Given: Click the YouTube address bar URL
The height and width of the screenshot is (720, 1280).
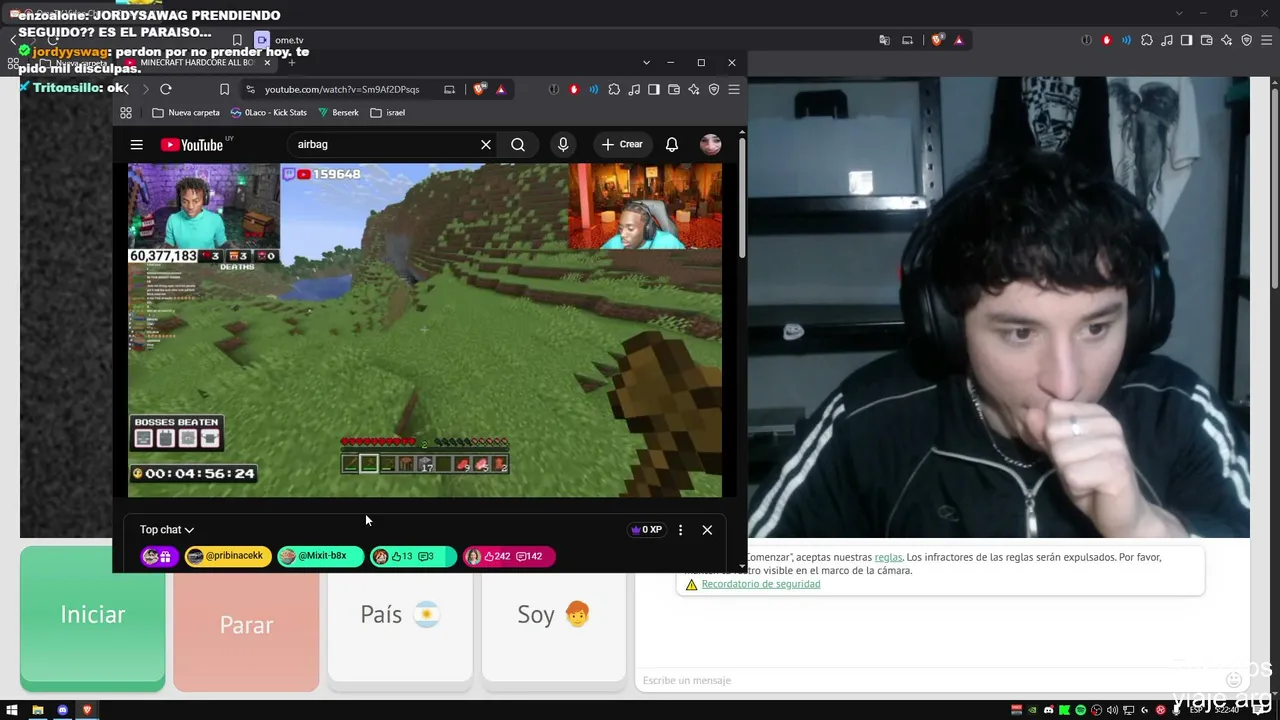Looking at the screenshot, I should click(342, 89).
